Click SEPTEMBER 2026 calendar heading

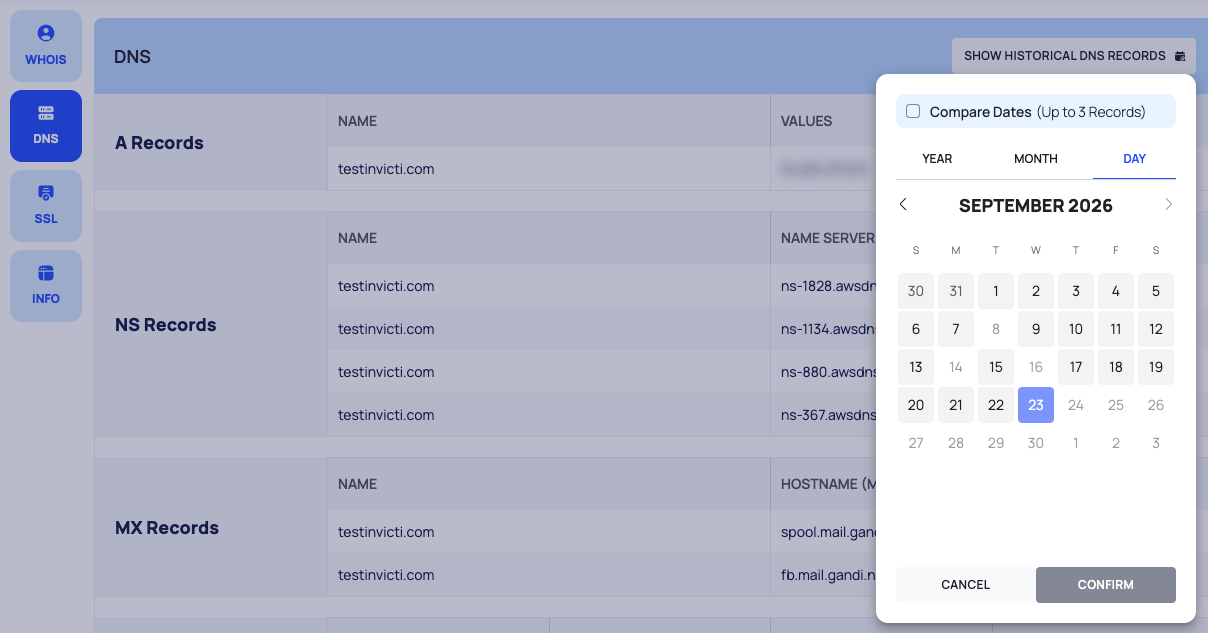click(x=1036, y=205)
